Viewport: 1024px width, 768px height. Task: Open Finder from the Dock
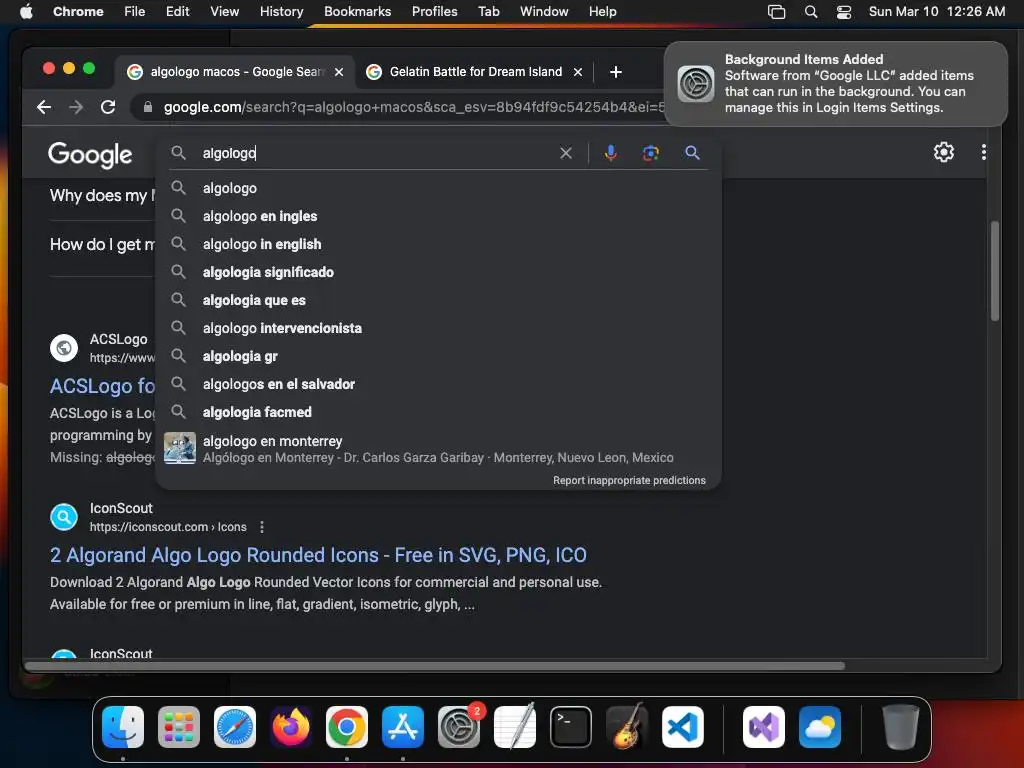tap(123, 727)
